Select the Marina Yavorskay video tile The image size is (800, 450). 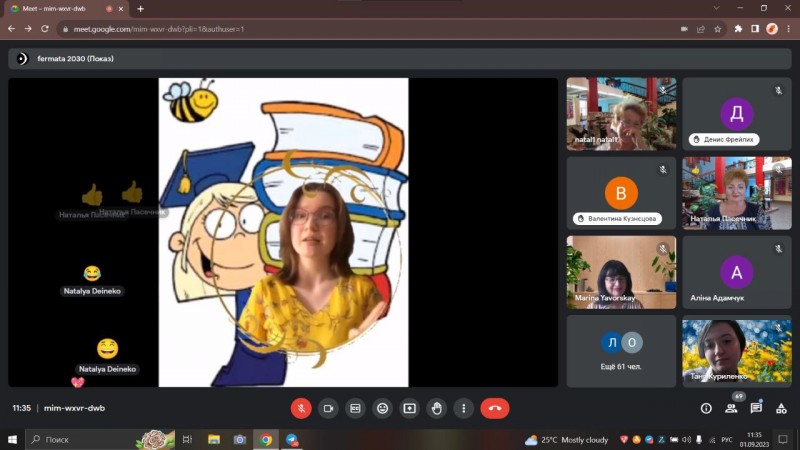coord(621,272)
